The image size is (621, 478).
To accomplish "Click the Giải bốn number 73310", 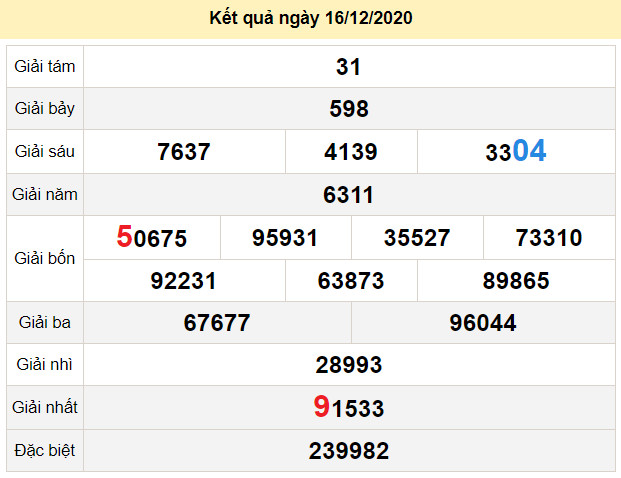I will click(x=549, y=238).
